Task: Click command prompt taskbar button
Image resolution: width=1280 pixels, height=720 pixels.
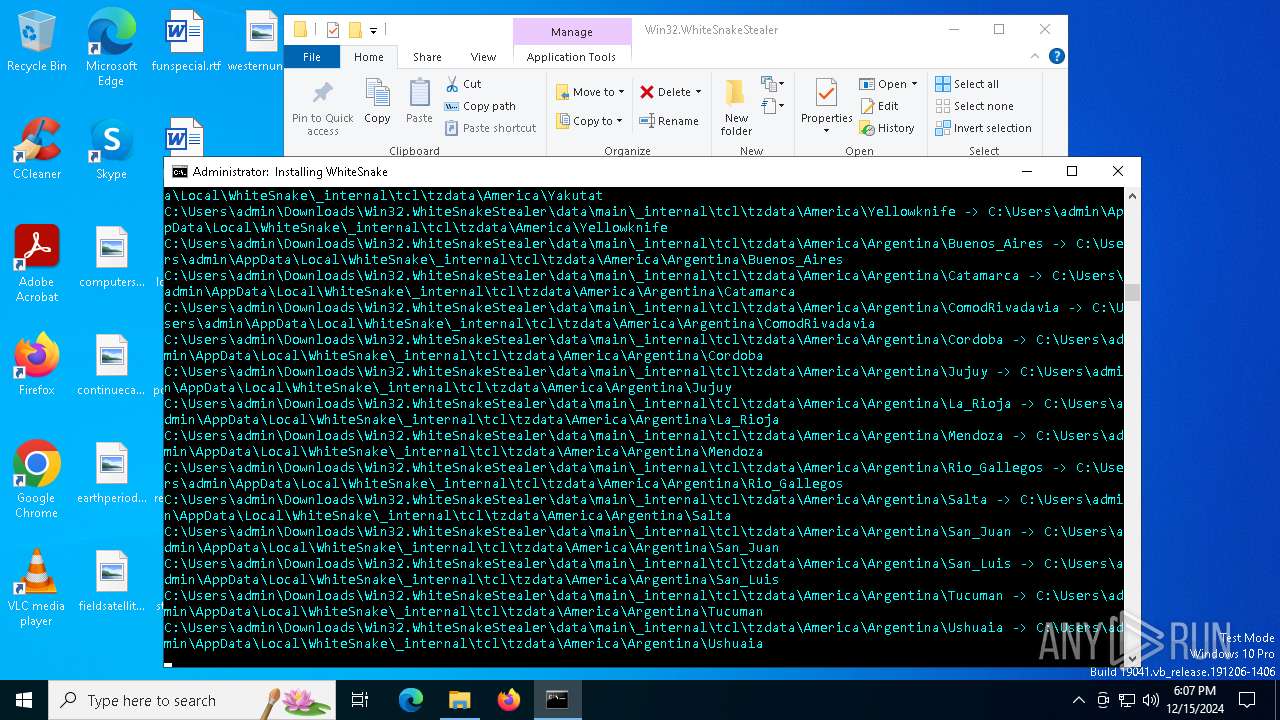Action: [557, 700]
